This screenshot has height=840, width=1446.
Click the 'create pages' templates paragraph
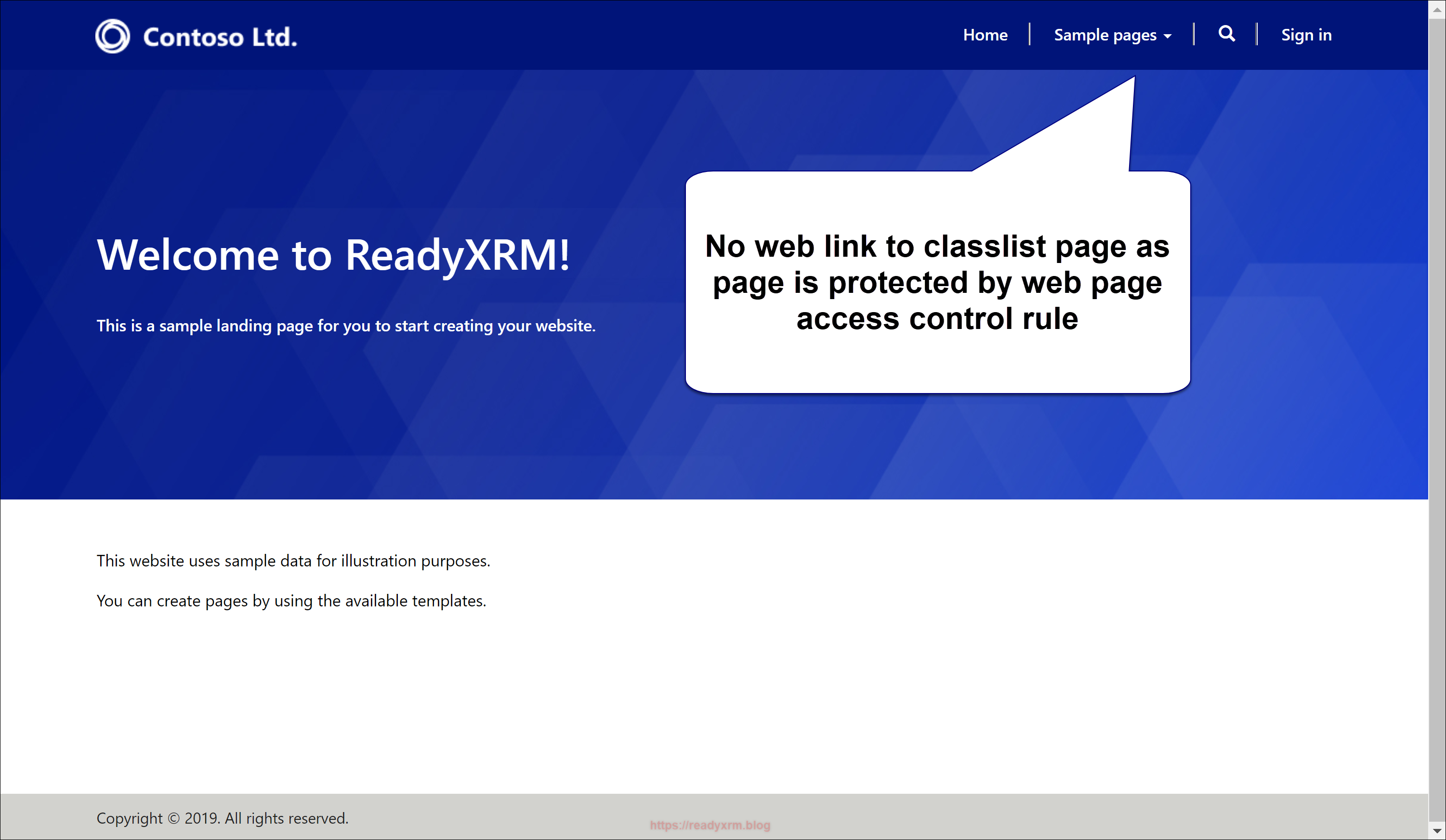(291, 601)
